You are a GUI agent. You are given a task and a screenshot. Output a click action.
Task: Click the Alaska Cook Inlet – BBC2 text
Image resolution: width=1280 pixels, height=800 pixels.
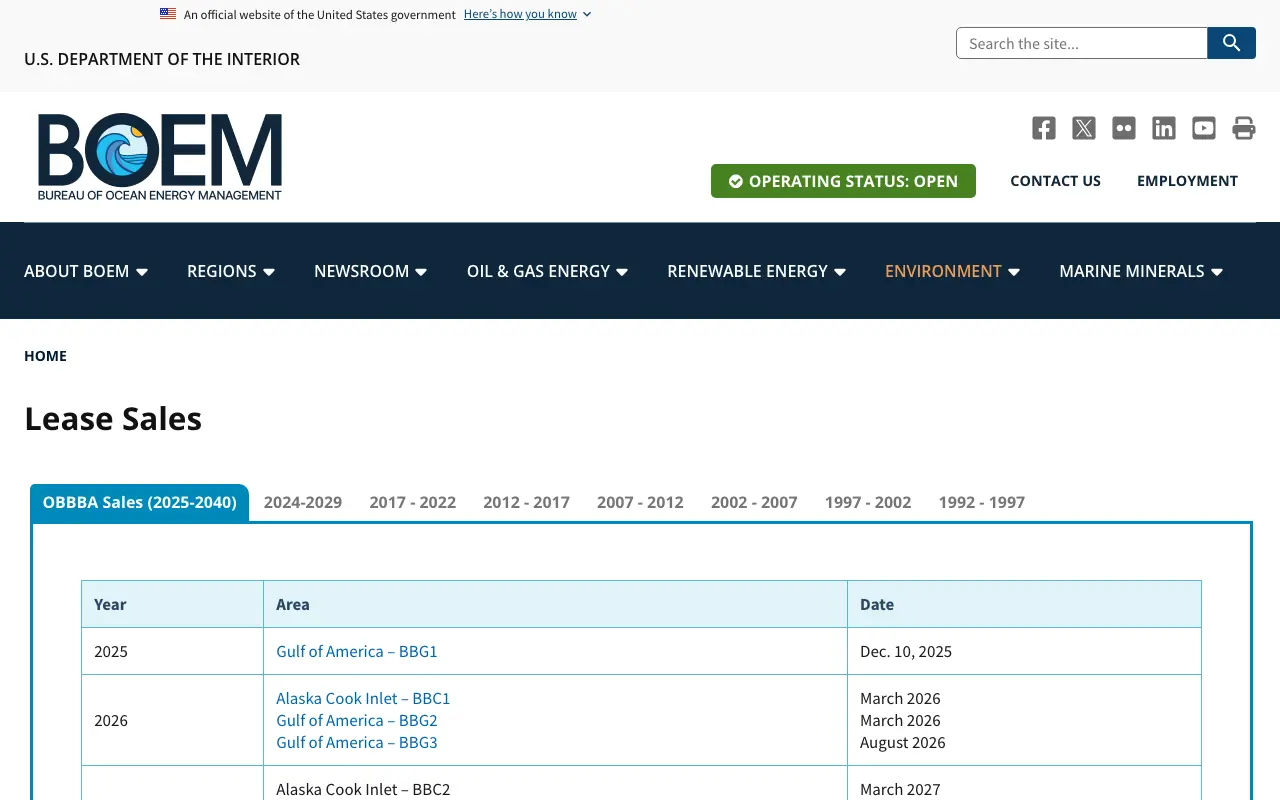coord(363,789)
